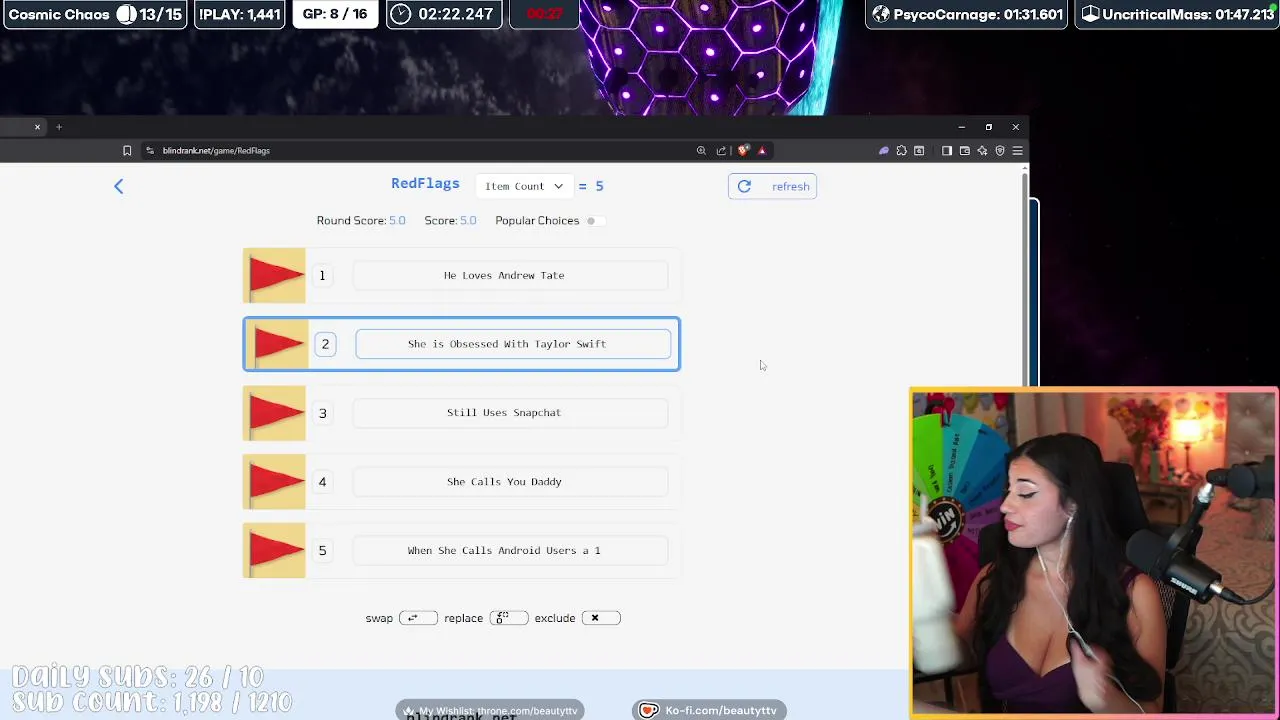
Task: Click the share page icon
Action: [x=721, y=151]
